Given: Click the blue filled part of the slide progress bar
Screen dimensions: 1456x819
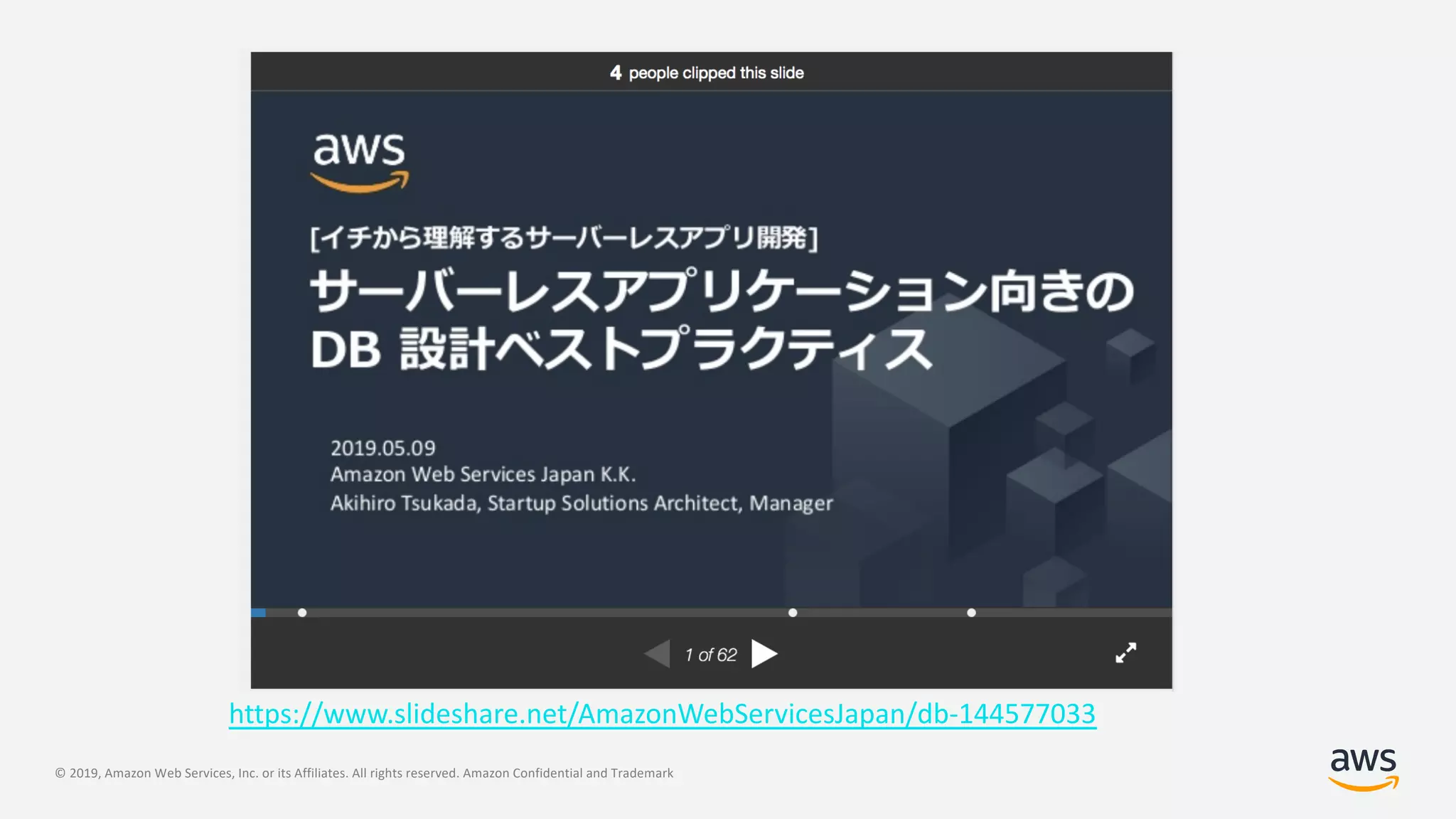Looking at the screenshot, I should (258, 613).
